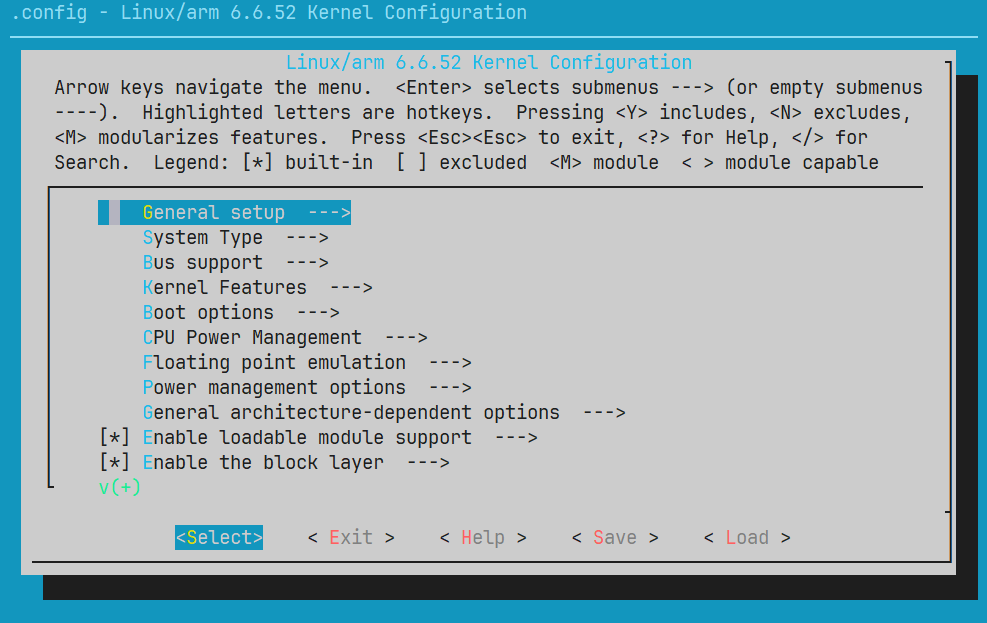
Task: Open the Bus support submenu
Action: (x=203, y=263)
